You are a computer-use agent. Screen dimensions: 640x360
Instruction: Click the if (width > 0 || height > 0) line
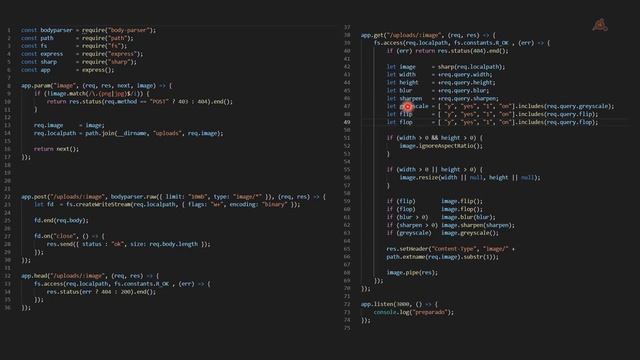pos(435,169)
